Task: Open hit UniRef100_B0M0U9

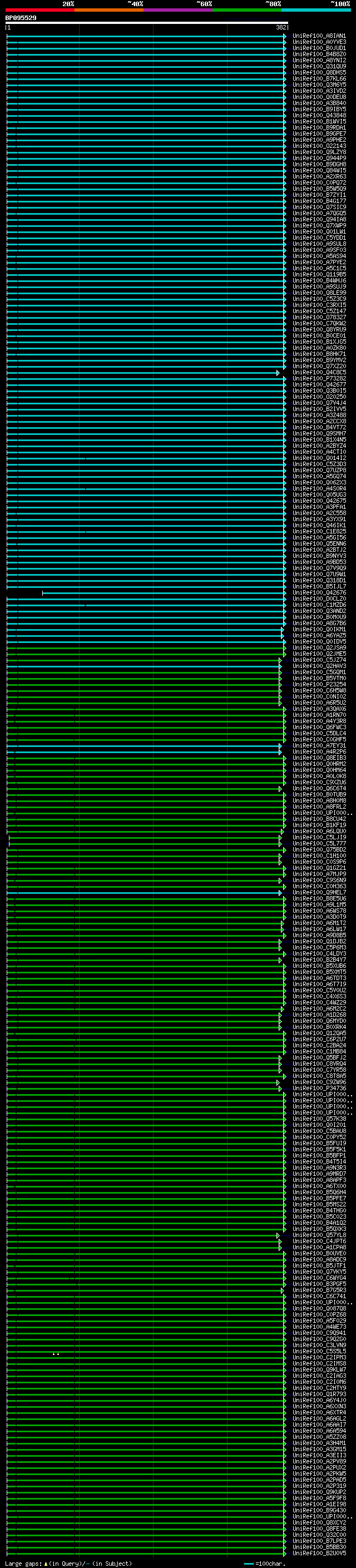Action: pos(319,617)
